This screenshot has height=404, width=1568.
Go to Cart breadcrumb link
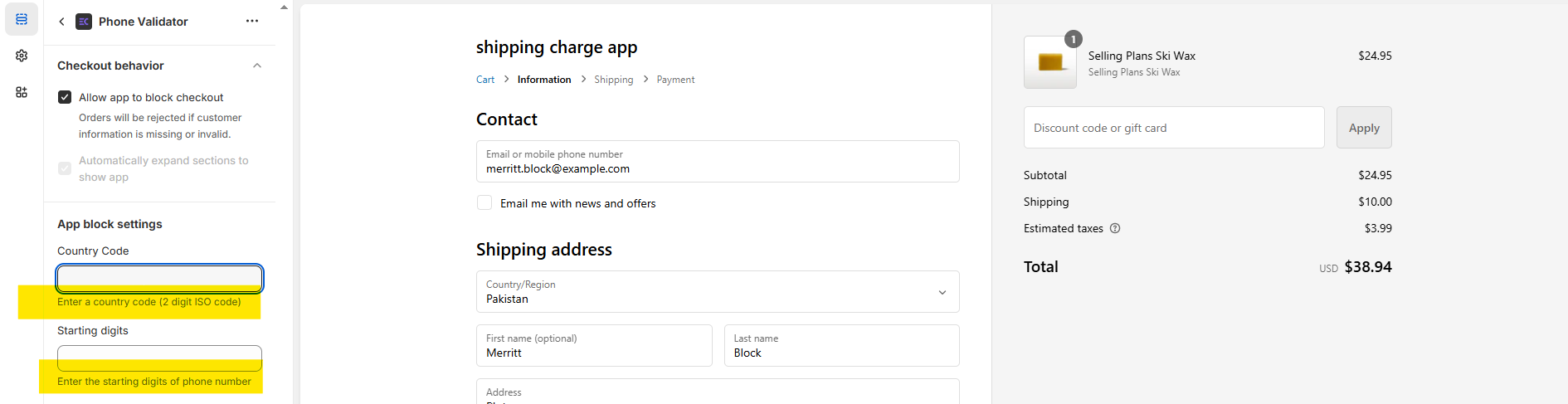pyautogui.click(x=485, y=80)
